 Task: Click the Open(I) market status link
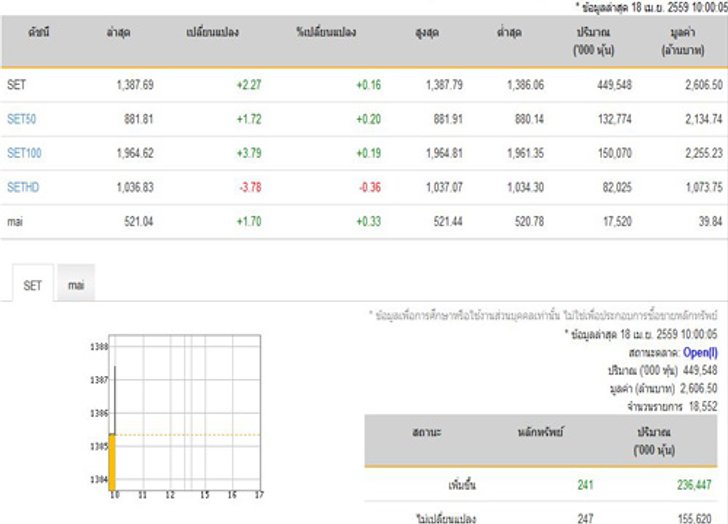(700, 353)
